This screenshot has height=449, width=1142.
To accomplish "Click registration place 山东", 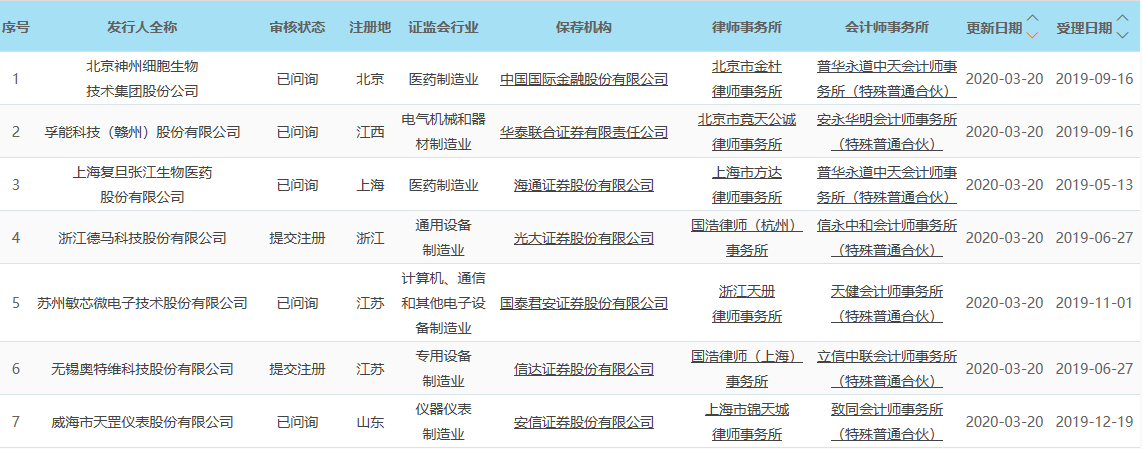I will [x=370, y=421].
